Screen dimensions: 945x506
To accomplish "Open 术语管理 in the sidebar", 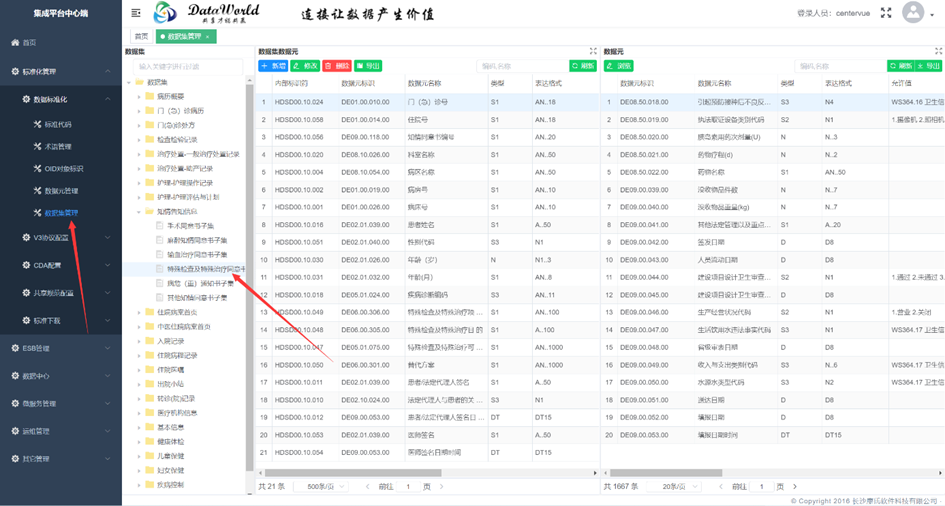I will point(52,146).
